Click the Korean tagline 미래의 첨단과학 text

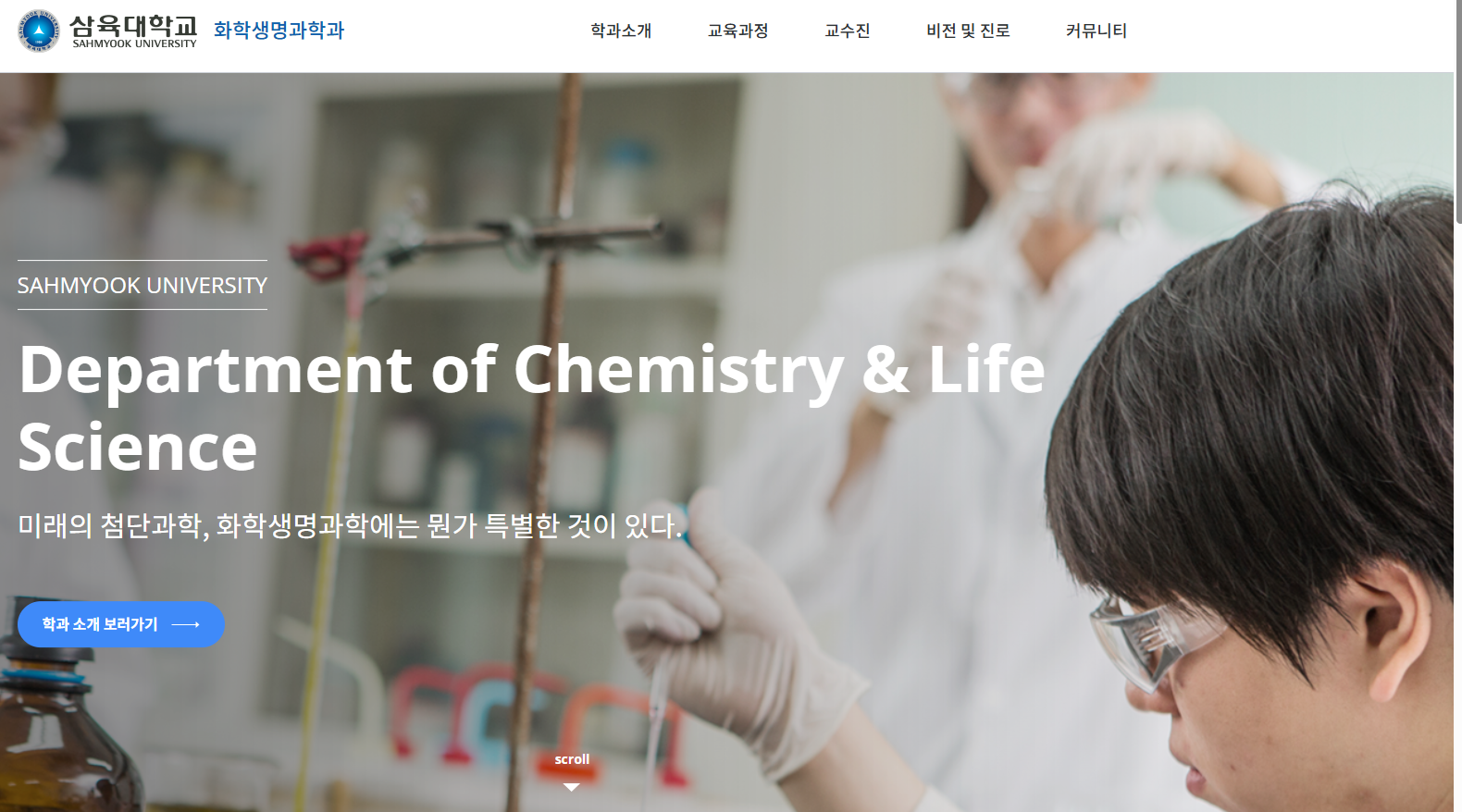point(350,525)
